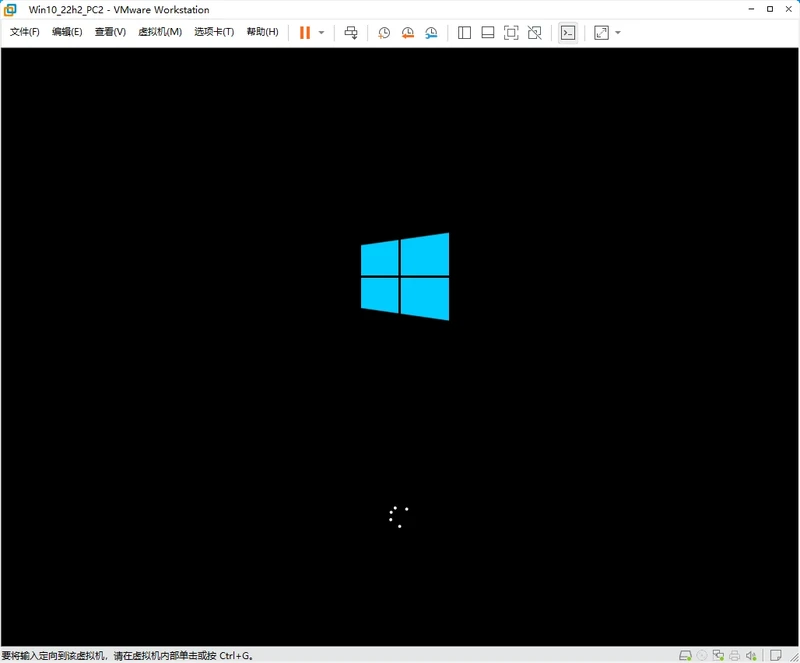Send Ctrl+Alt+Del to the virtual machine
The height and width of the screenshot is (663, 800).
pyautogui.click(x=351, y=33)
